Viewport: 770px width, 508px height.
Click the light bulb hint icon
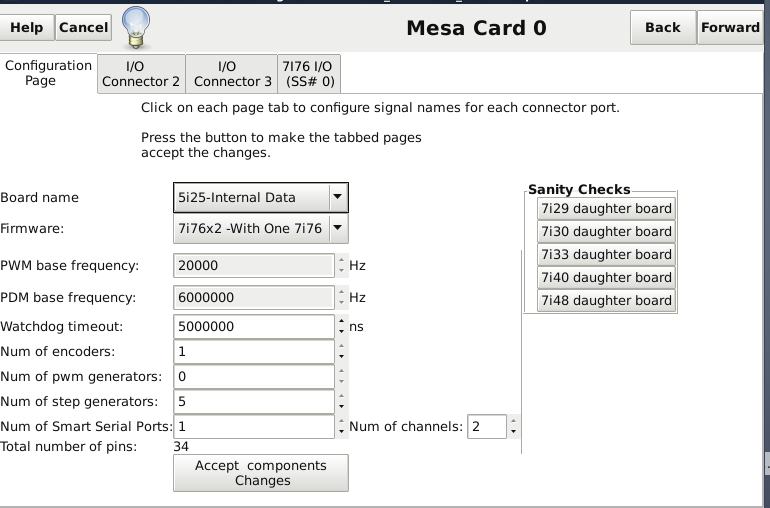click(x=136, y=28)
